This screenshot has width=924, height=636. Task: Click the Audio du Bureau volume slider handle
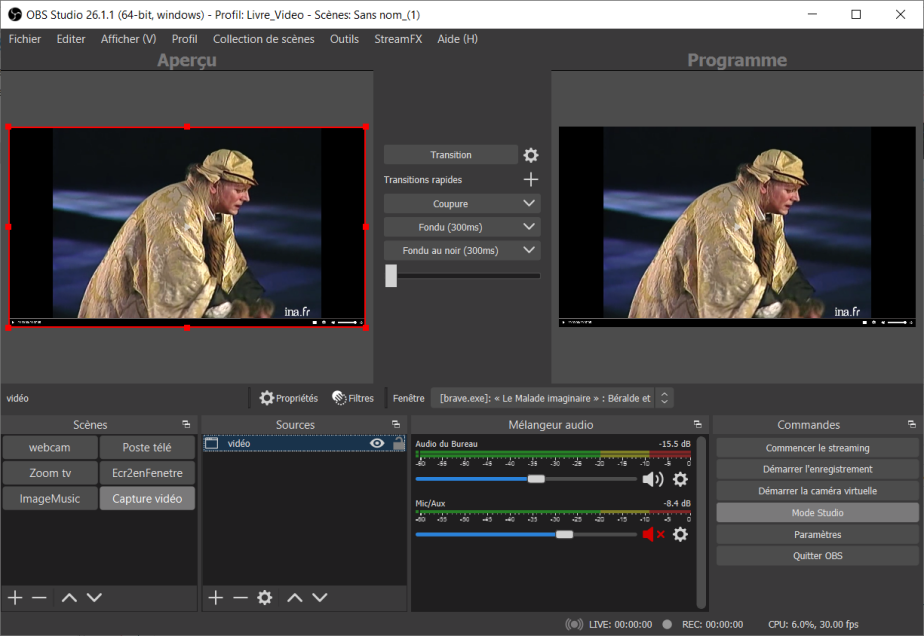(x=536, y=479)
